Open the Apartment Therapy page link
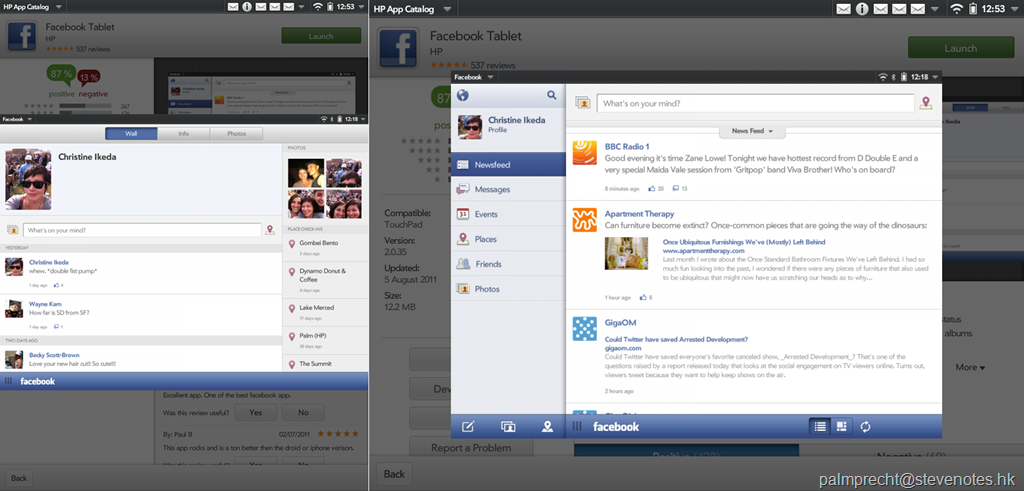The height and width of the screenshot is (491, 1024). click(x=639, y=214)
